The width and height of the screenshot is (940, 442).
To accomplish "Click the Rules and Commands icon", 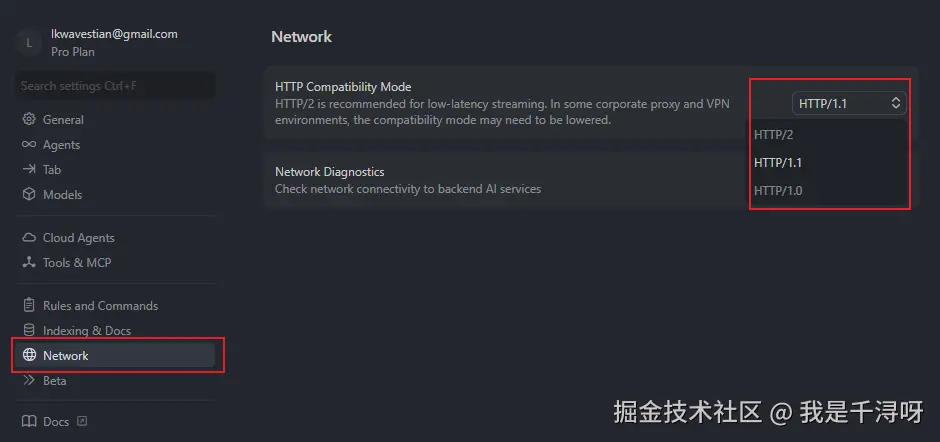I will click(29, 306).
